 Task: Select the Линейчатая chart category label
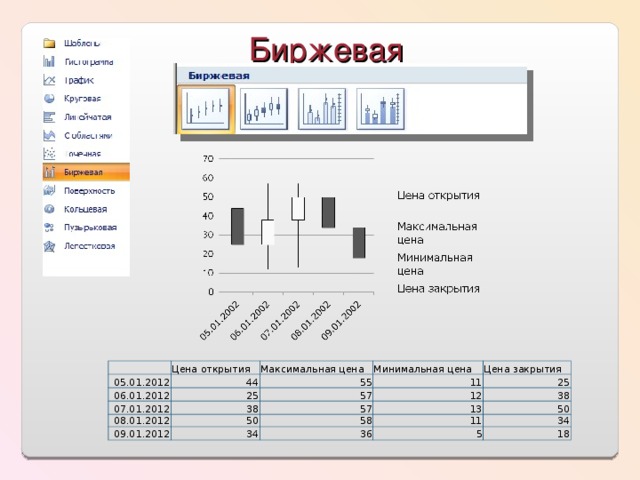[88, 117]
